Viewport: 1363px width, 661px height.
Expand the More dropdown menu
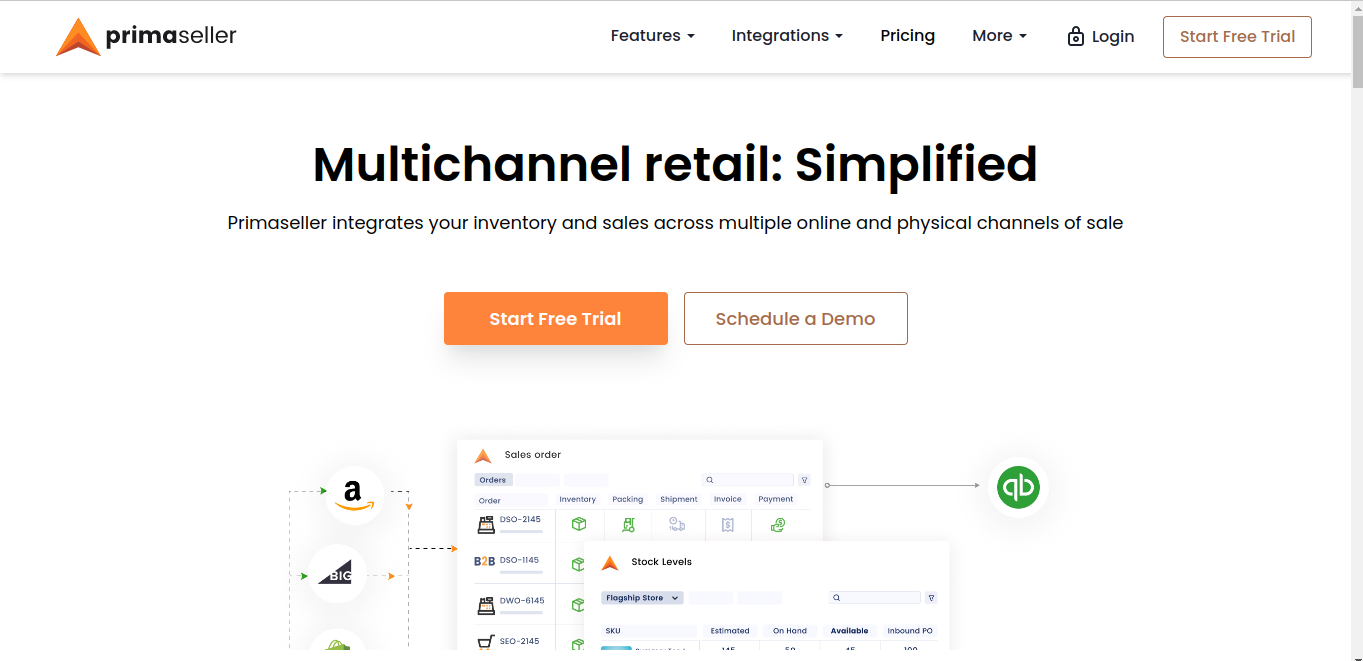999,36
